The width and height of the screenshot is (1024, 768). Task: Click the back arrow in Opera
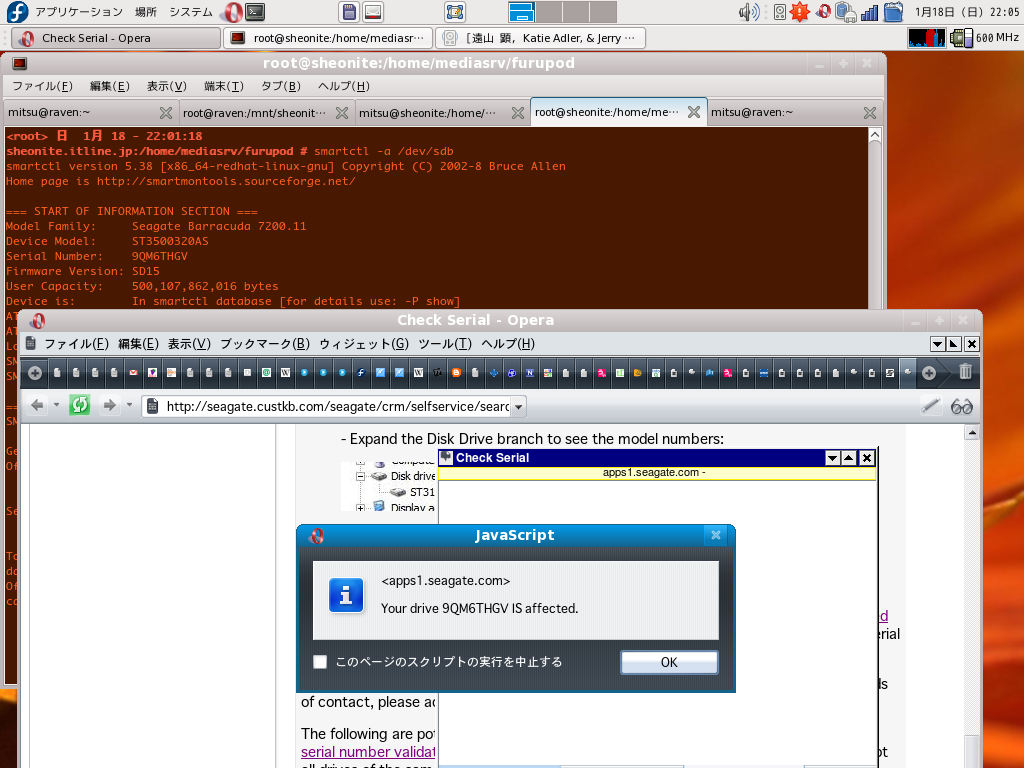37,405
